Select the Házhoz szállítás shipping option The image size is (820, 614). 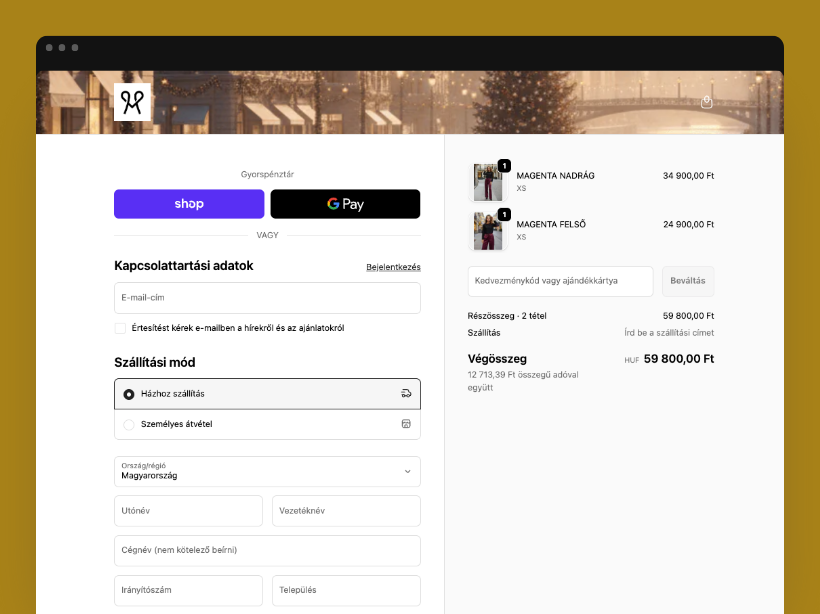(128, 393)
